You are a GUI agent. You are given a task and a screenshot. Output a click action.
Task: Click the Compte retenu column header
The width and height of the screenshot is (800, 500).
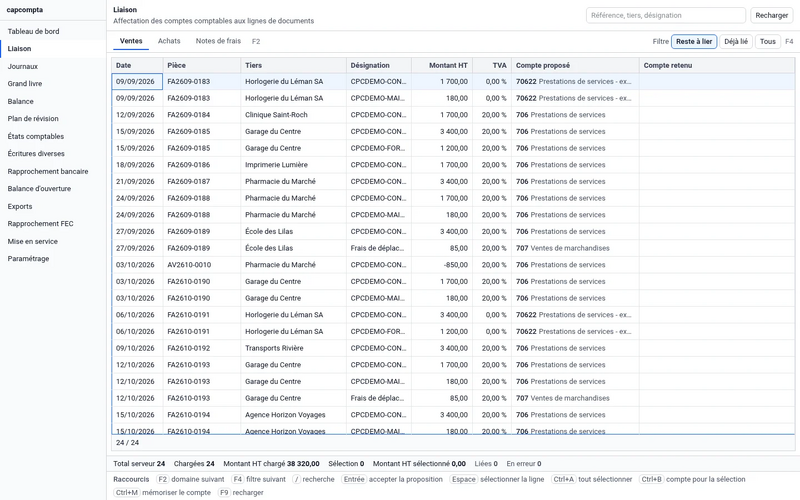[x=717, y=65]
